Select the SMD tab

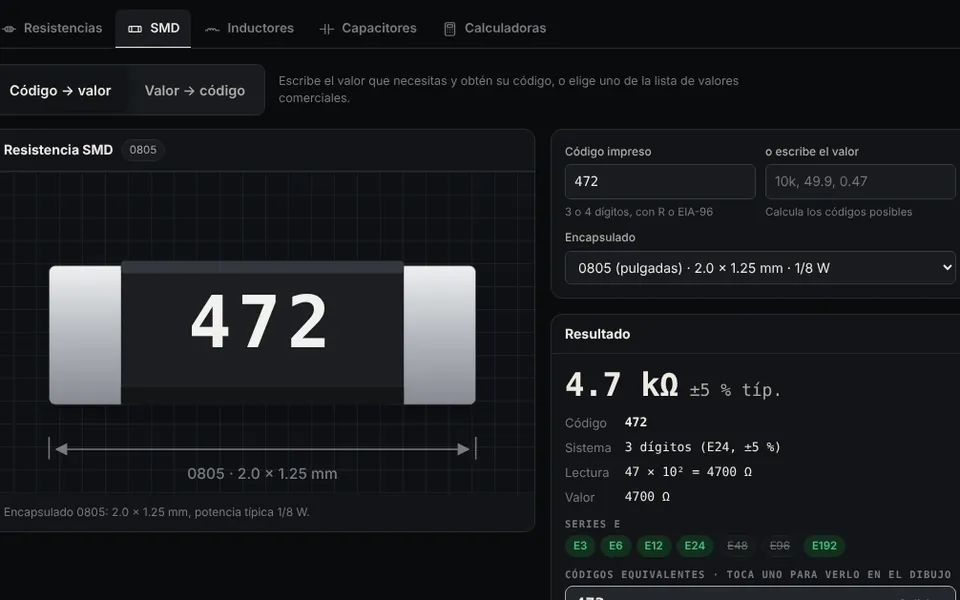(153, 28)
